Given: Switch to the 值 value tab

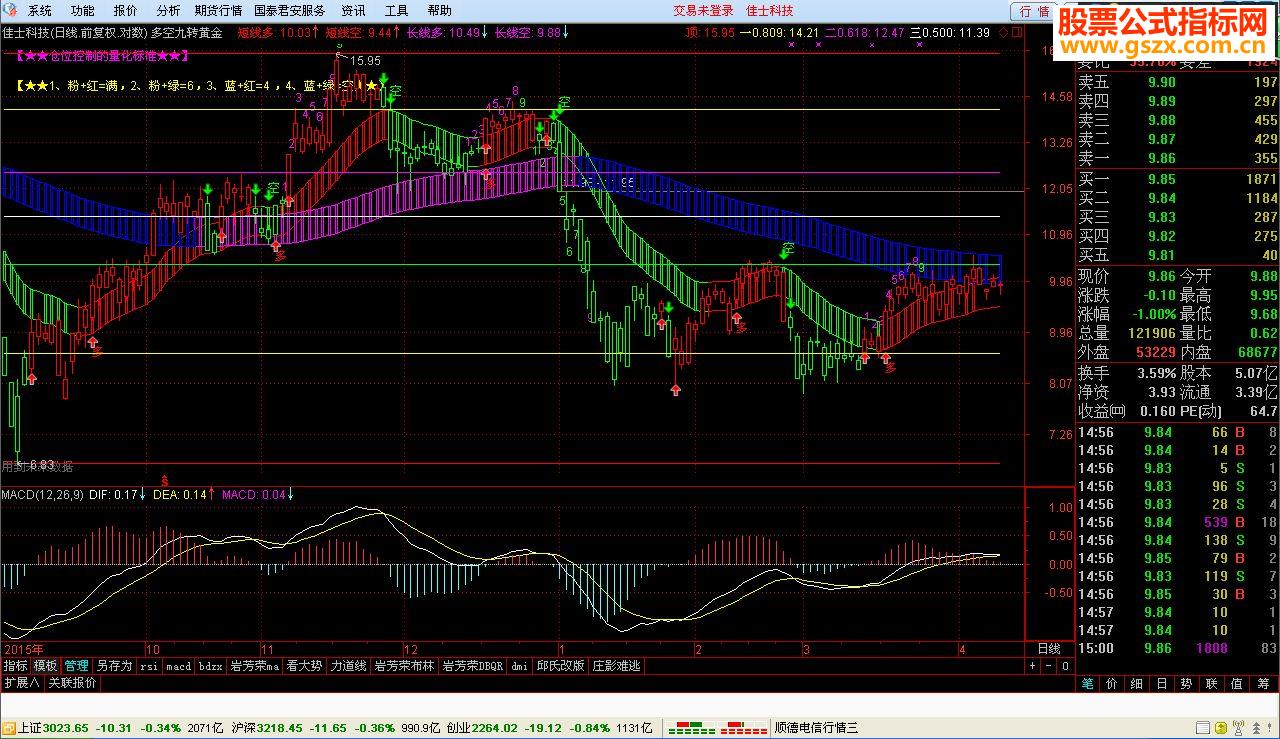Looking at the screenshot, I should (1237, 684).
